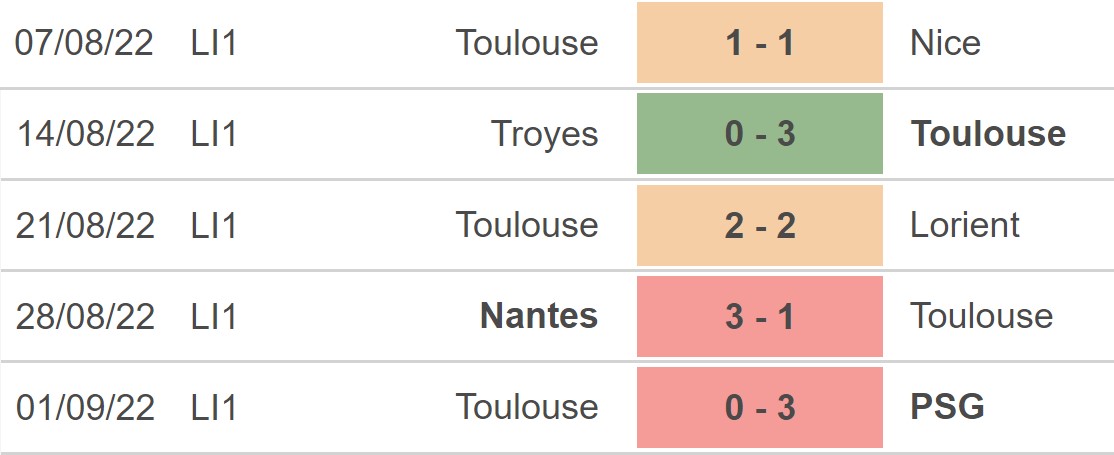1114x455 pixels.
Task: Click the red 3 - 1 Nantes score
Action: [x=760, y=316]
